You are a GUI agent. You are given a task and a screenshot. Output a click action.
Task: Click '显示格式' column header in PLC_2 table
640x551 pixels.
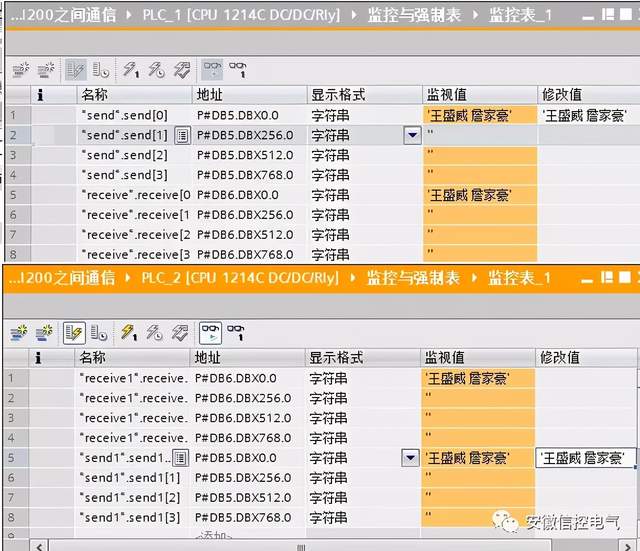[336, 357]
